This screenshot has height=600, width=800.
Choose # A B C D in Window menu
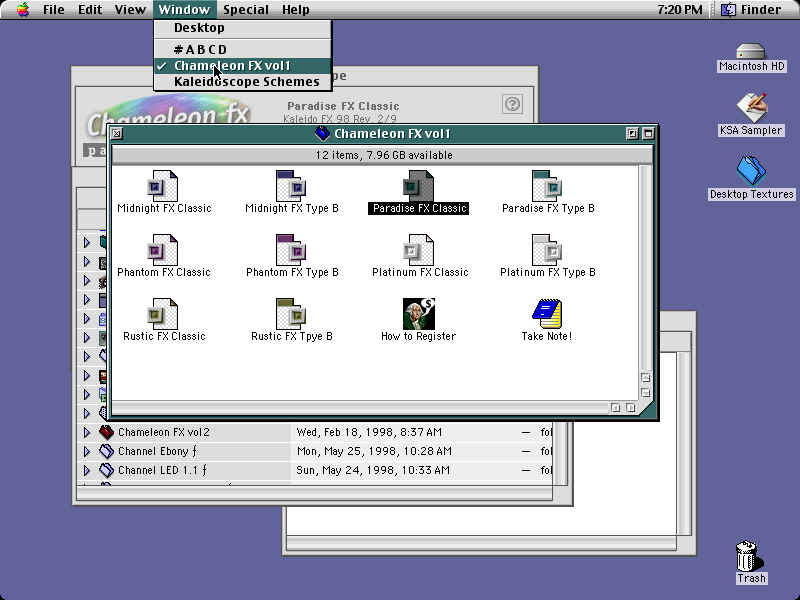pyautogui.click(x=243, y=49)
